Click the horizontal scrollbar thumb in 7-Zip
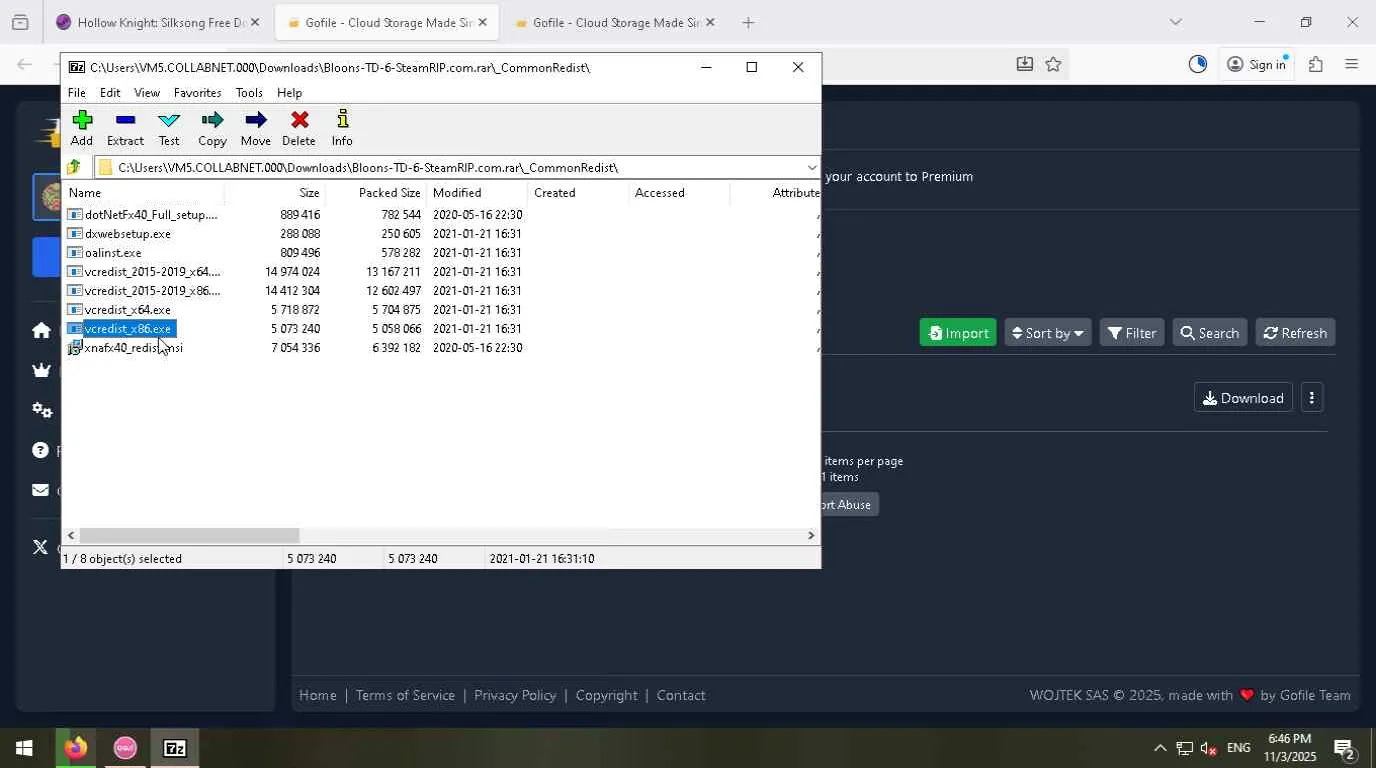Viewport: 1376px width, 768px height. click(x=189, y=536)
